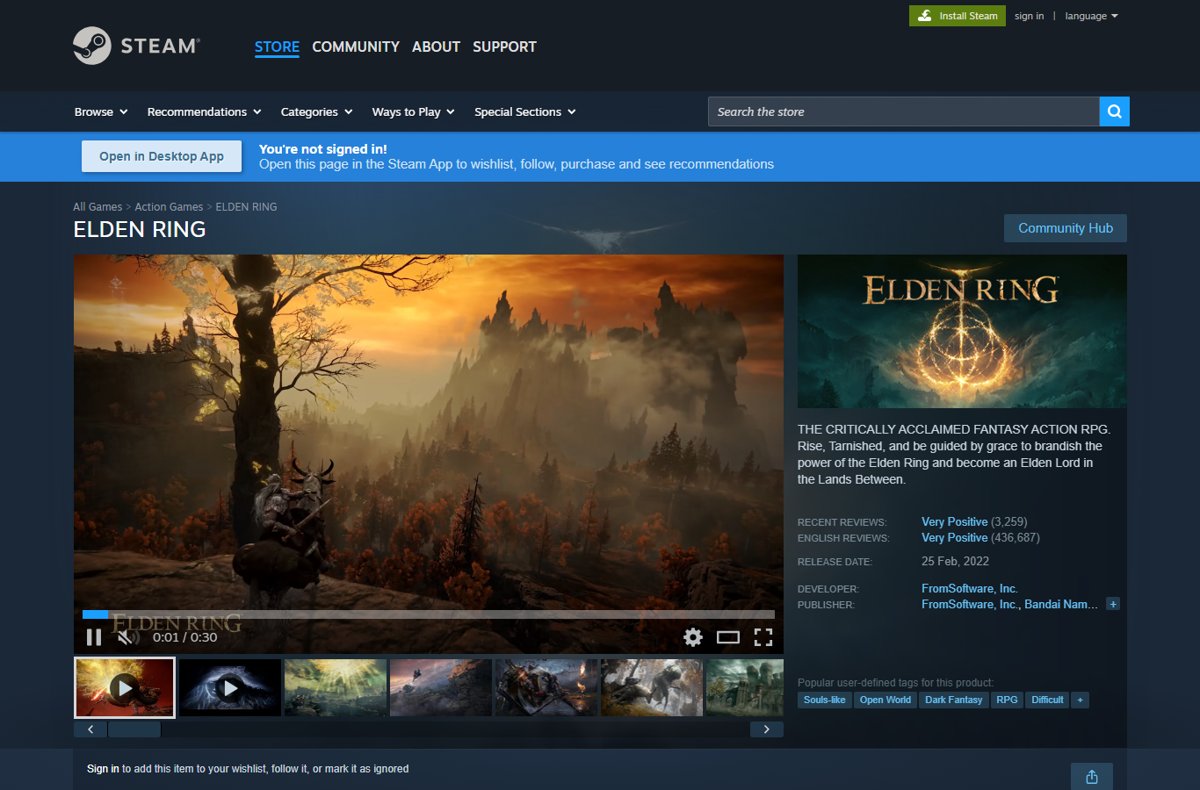
Task: Seek within the video progress bar
Action: coord(428,614)
